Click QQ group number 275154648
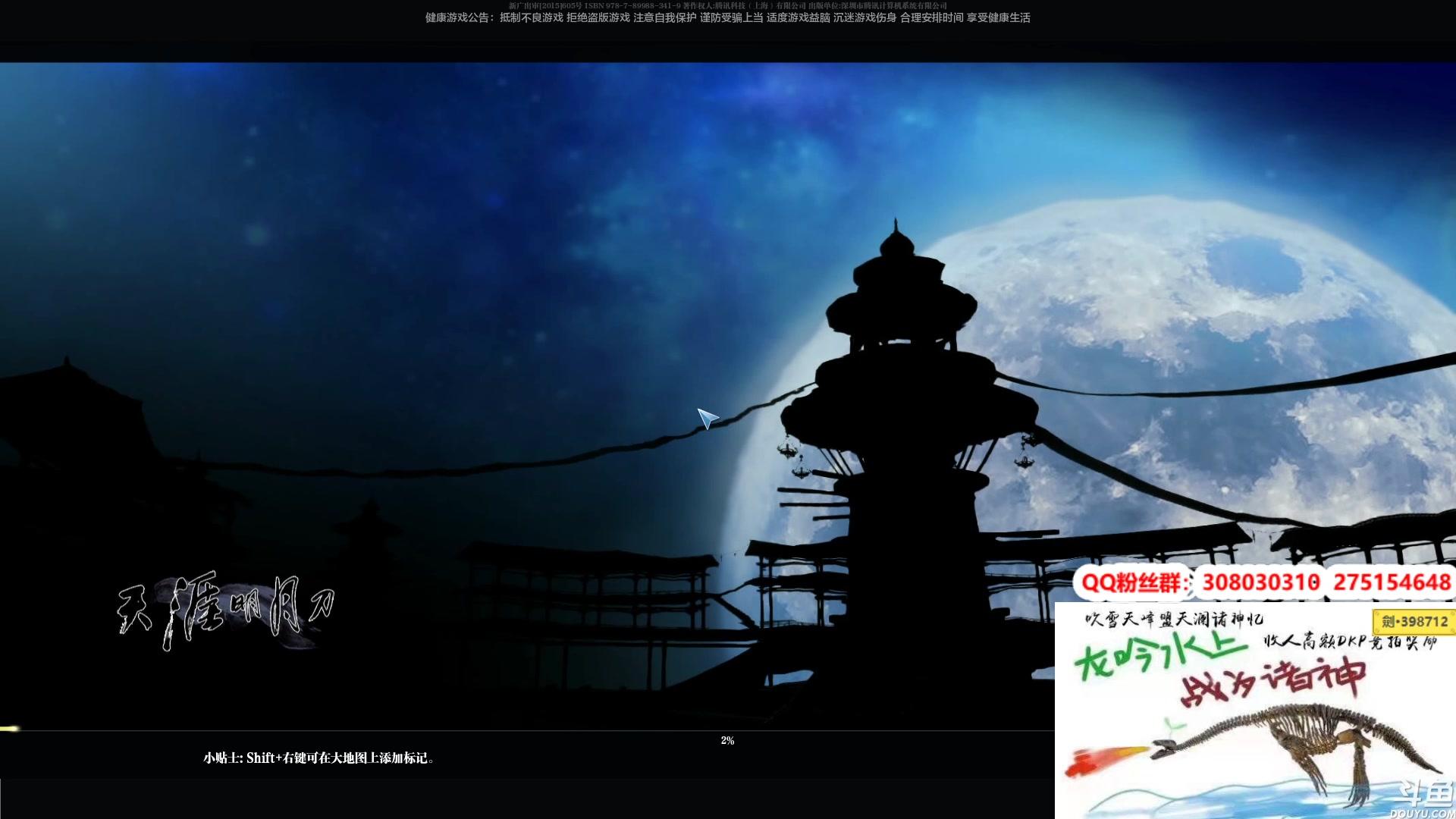This screenshot has width=1456, height=819. coord(1392,582)
